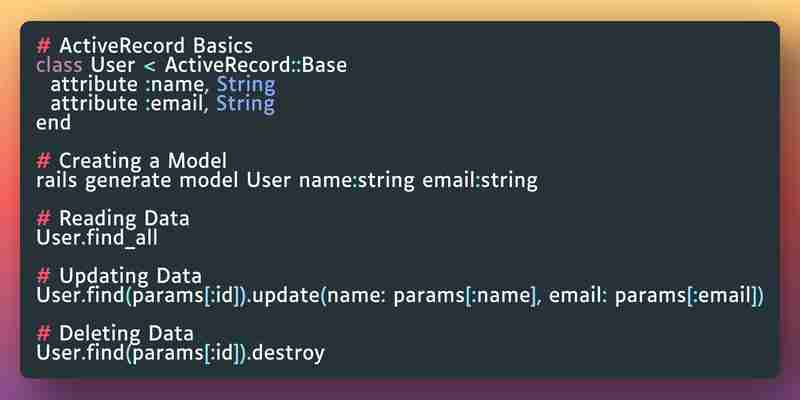Click '.update' in the updating line
Viewport: 800px width, 400px height.
(283, 296)
